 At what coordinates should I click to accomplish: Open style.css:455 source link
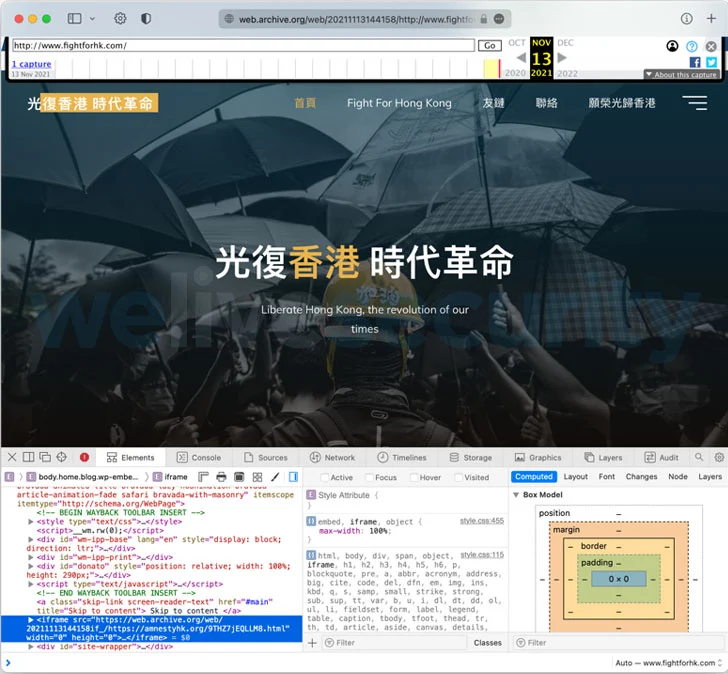[x=482, y=521]
